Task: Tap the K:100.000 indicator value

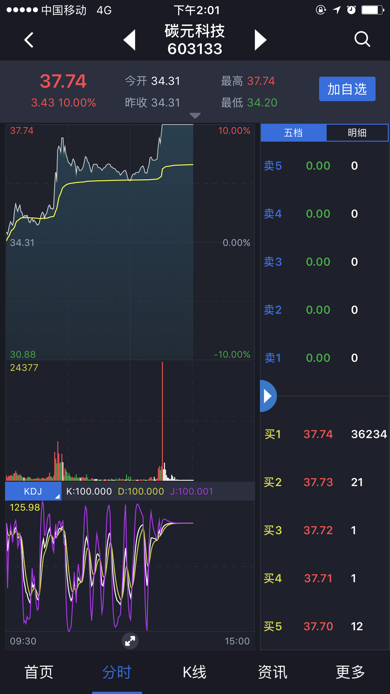Action: [x=89, y=491]
